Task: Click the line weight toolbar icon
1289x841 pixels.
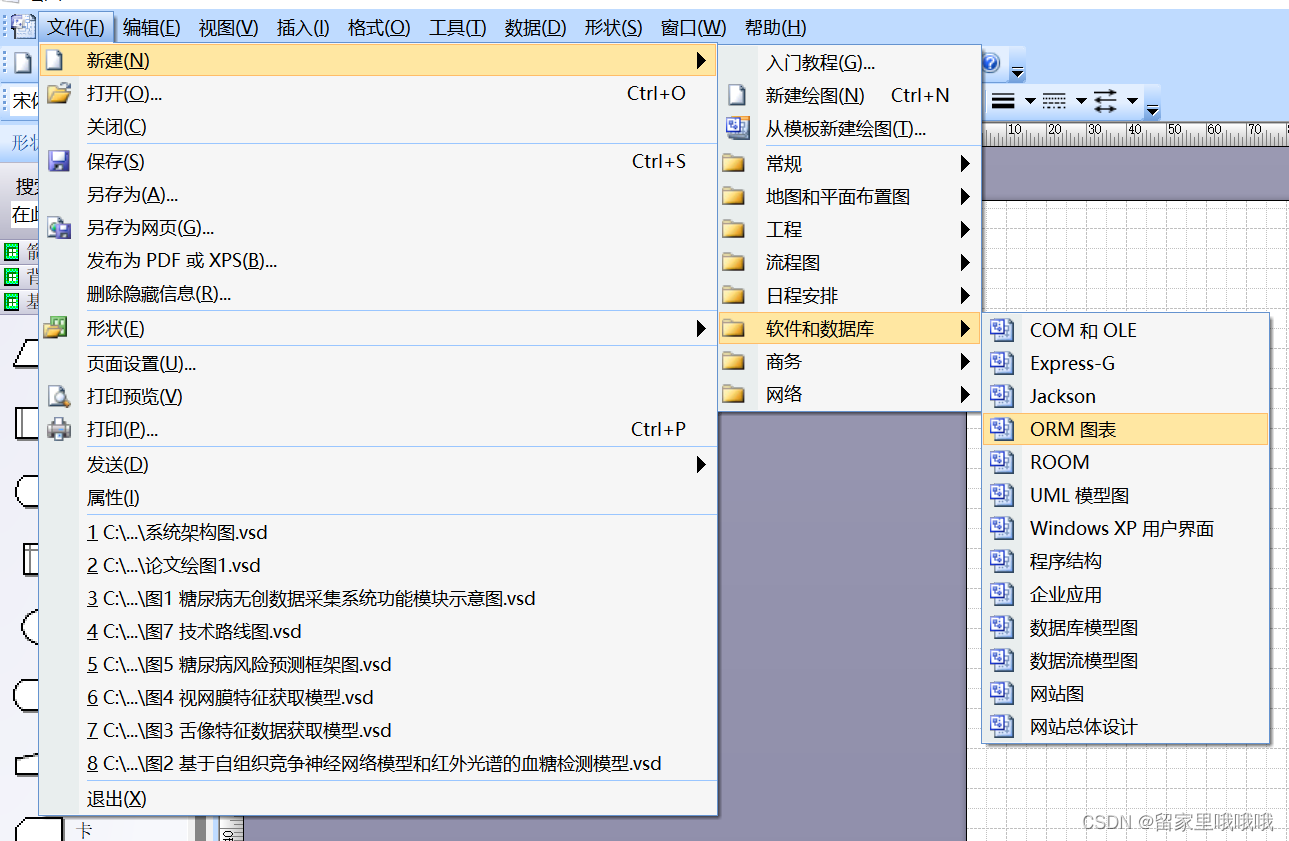Action: pyautogui.click(x=1003, y=101)
